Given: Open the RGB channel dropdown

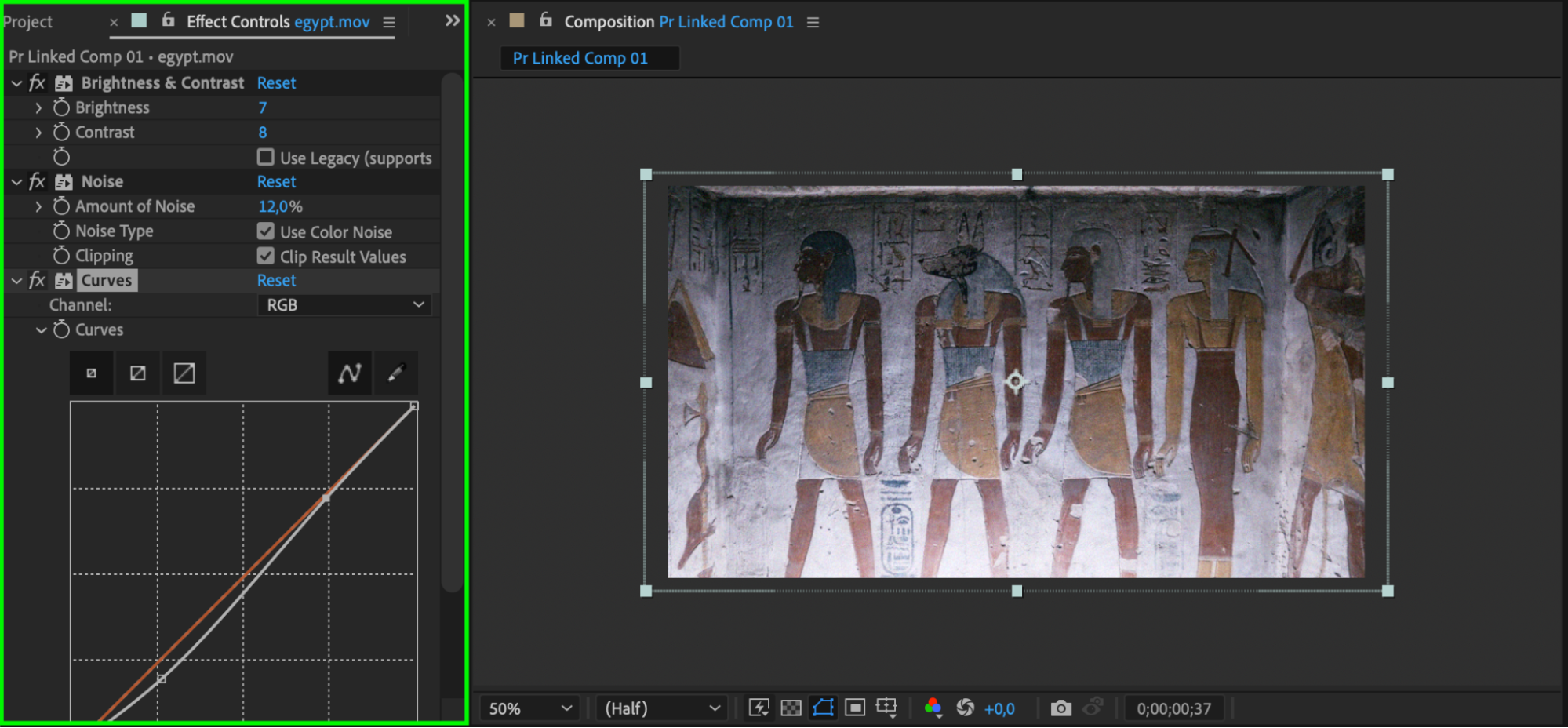Looking at the screenshot, I should click(344, 305).
